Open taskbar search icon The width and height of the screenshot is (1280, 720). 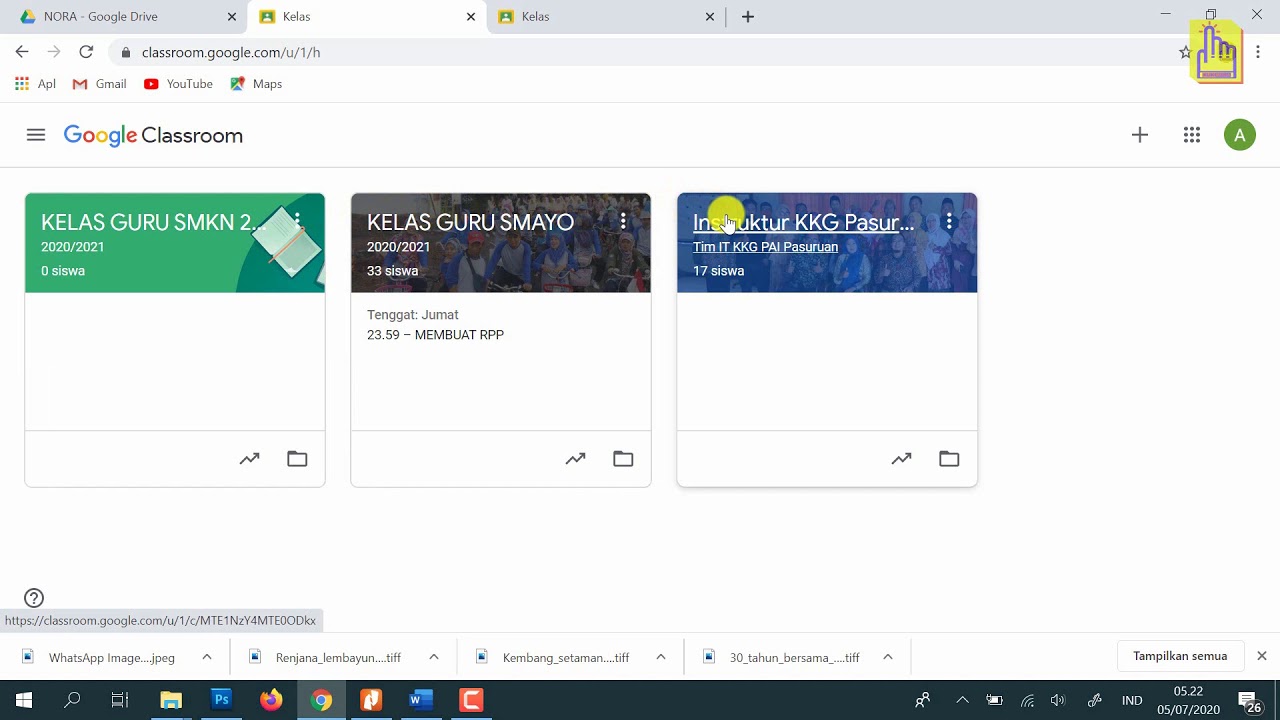[72, 700]
